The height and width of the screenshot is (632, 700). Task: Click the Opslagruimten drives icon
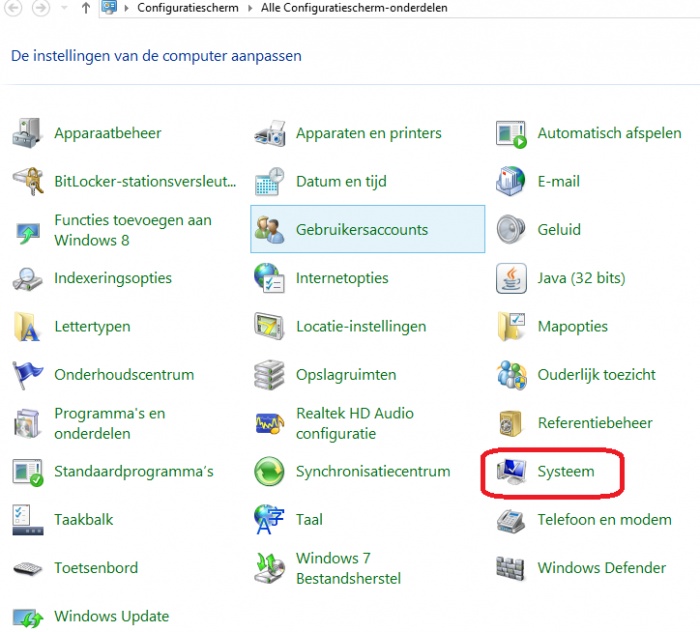[269, 374]
